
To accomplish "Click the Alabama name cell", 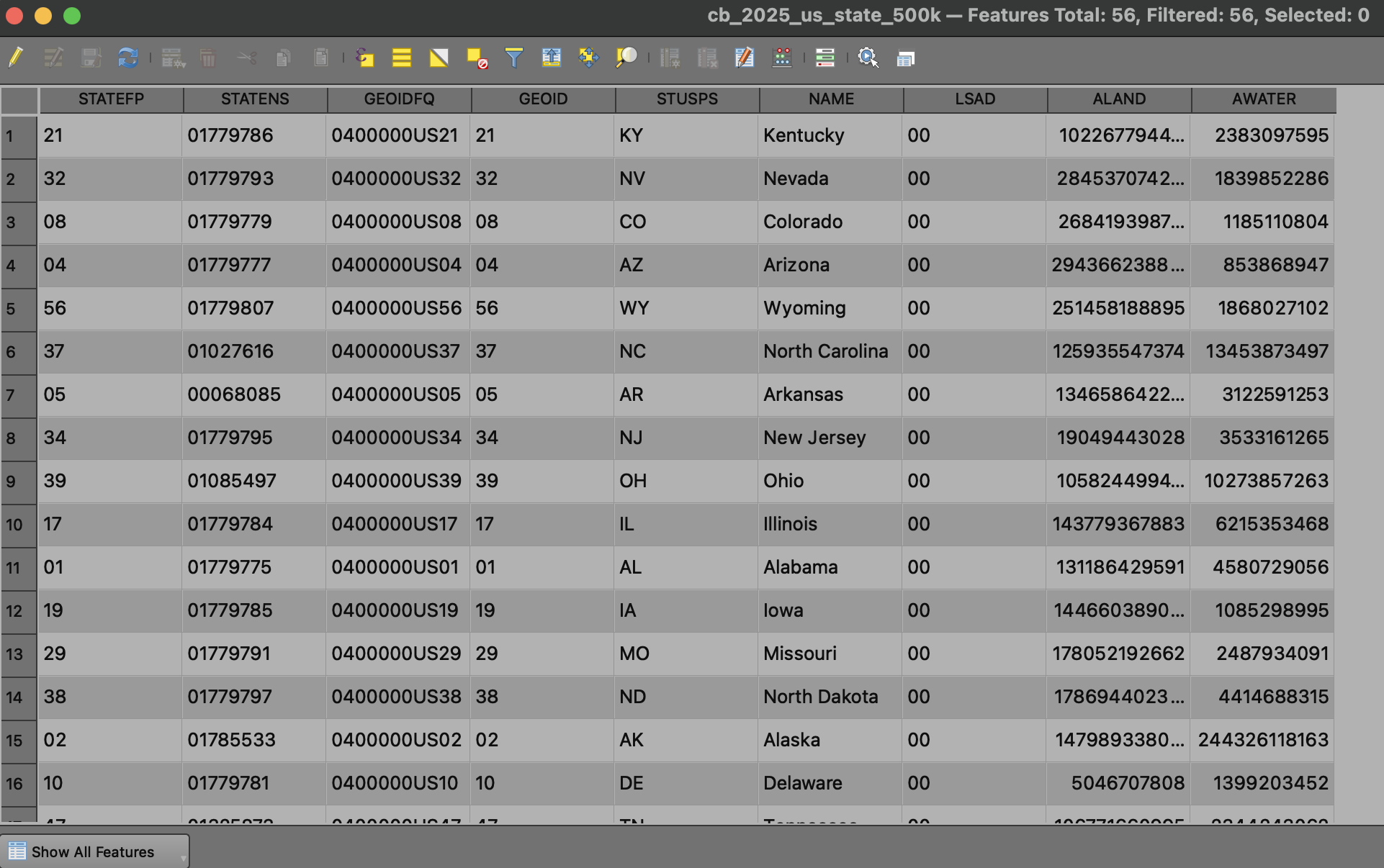I will click(830, 567).
